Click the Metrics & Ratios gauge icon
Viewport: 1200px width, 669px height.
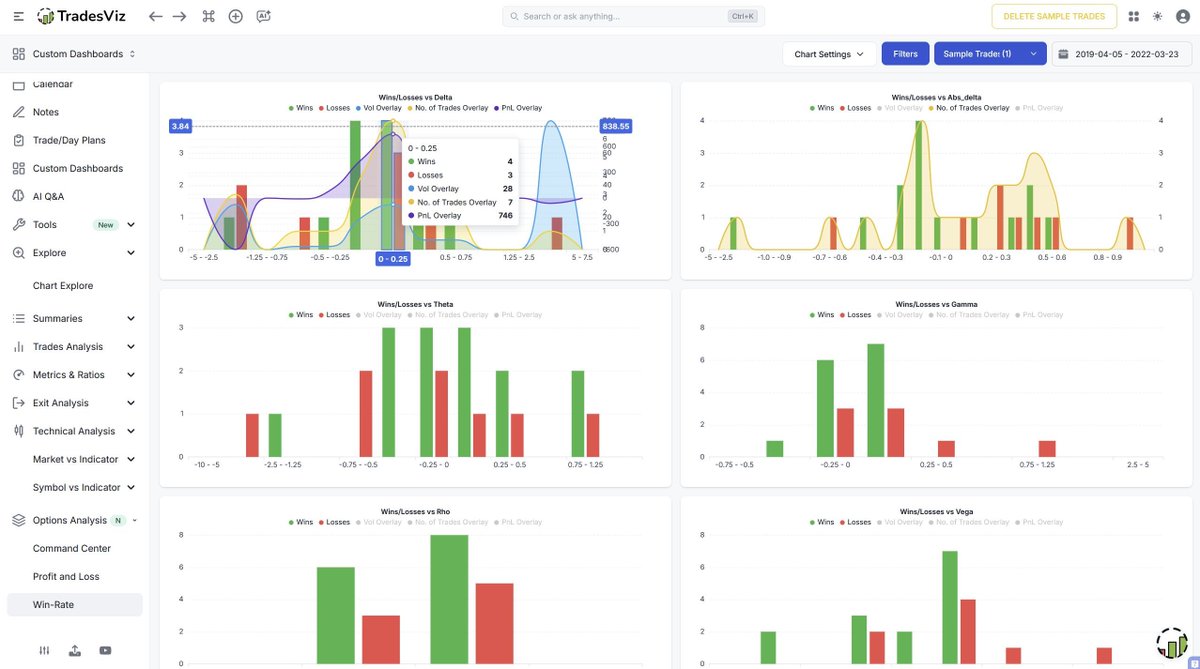[18, 375]
